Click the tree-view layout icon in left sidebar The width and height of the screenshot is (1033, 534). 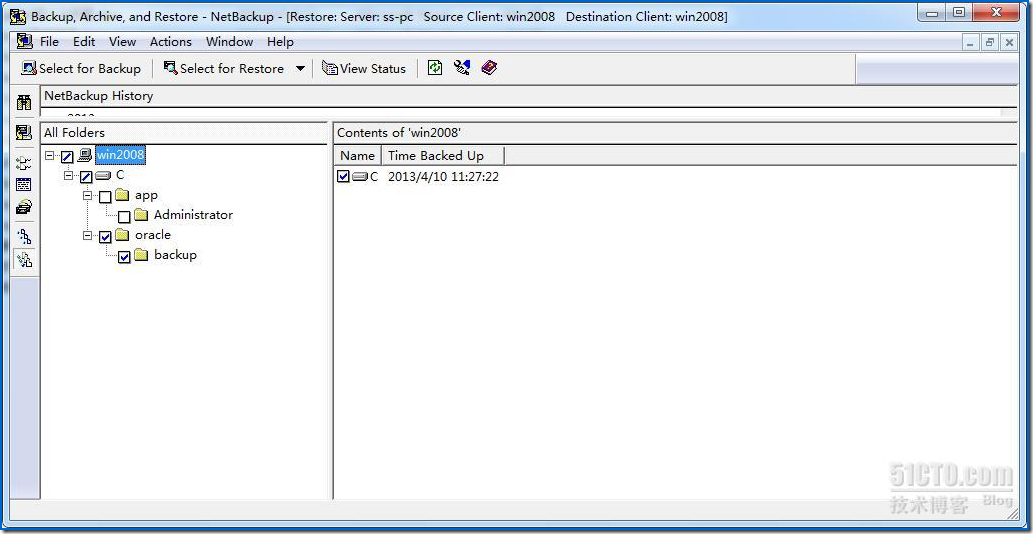pyautogui.click(x=24, y=163)
